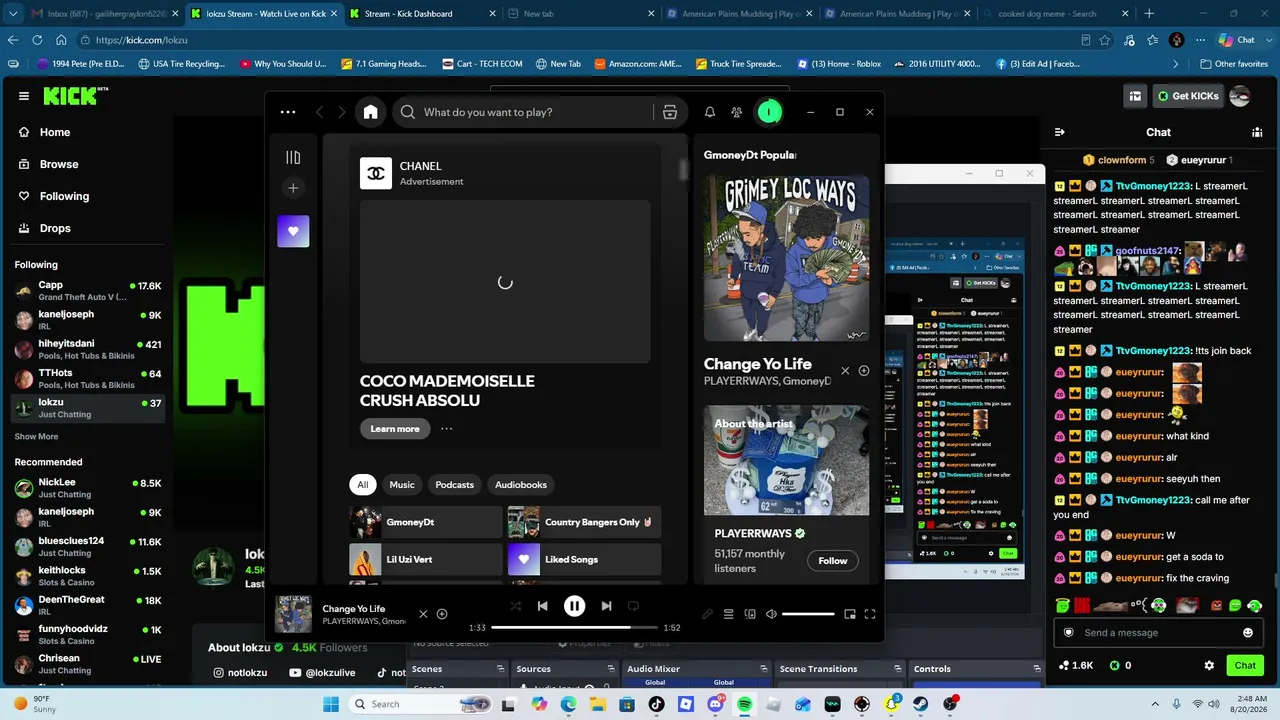Open Liked Songs heart tile in sidebar

click(x=293, y=231)
